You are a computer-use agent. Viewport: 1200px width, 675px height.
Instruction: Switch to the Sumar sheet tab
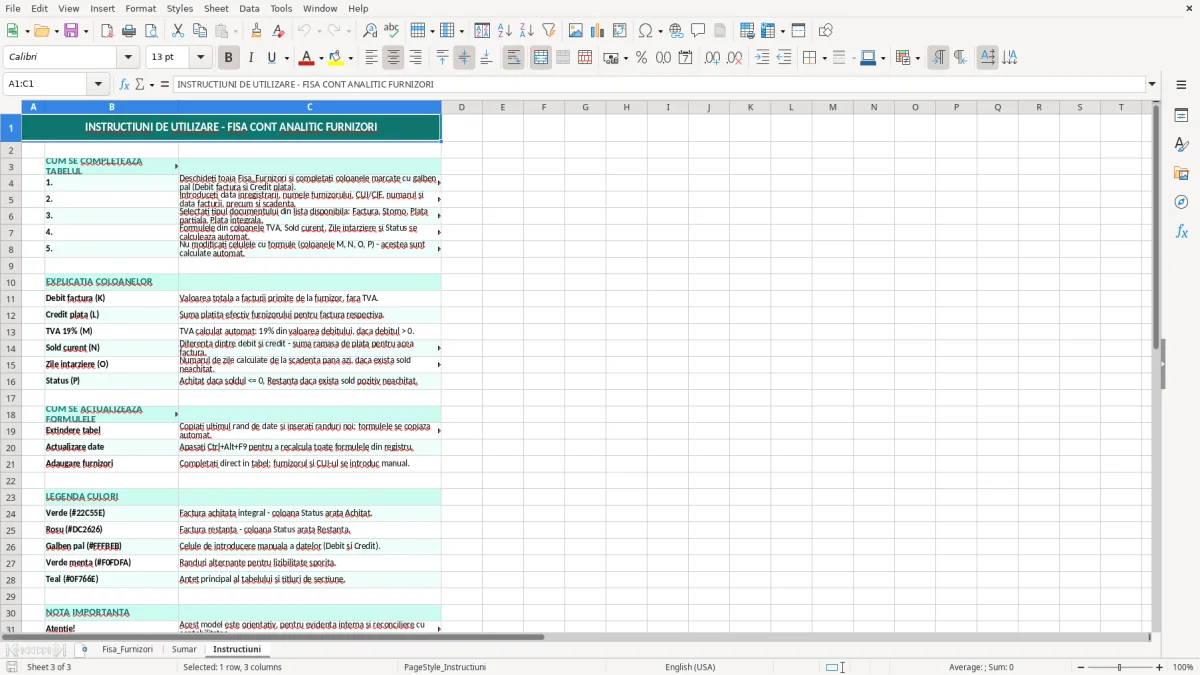click(x=184, y=649)
